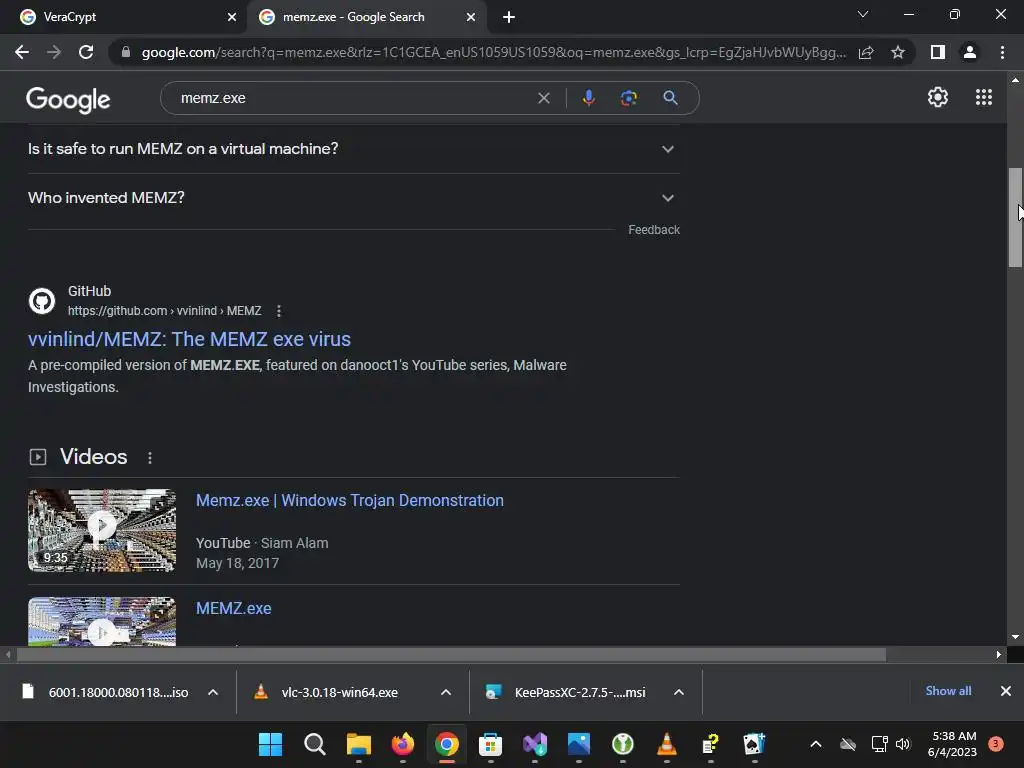The image size is (1024, 768).
Task: Reload the Google search page
Action: (x=86, y=52)
